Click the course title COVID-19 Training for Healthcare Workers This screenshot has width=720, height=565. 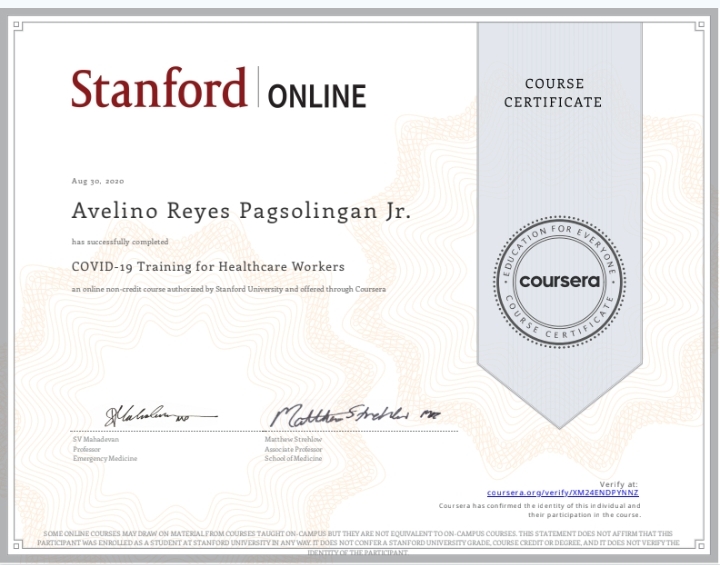coord(208,266)
